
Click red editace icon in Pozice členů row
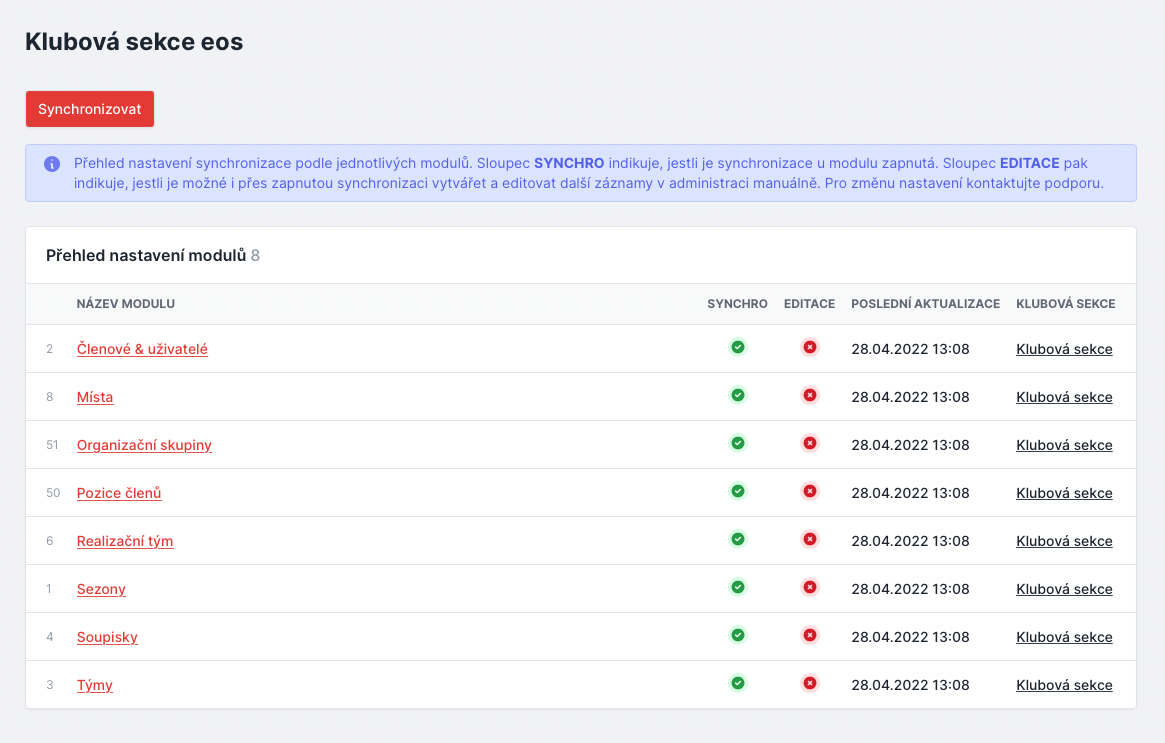810,491
